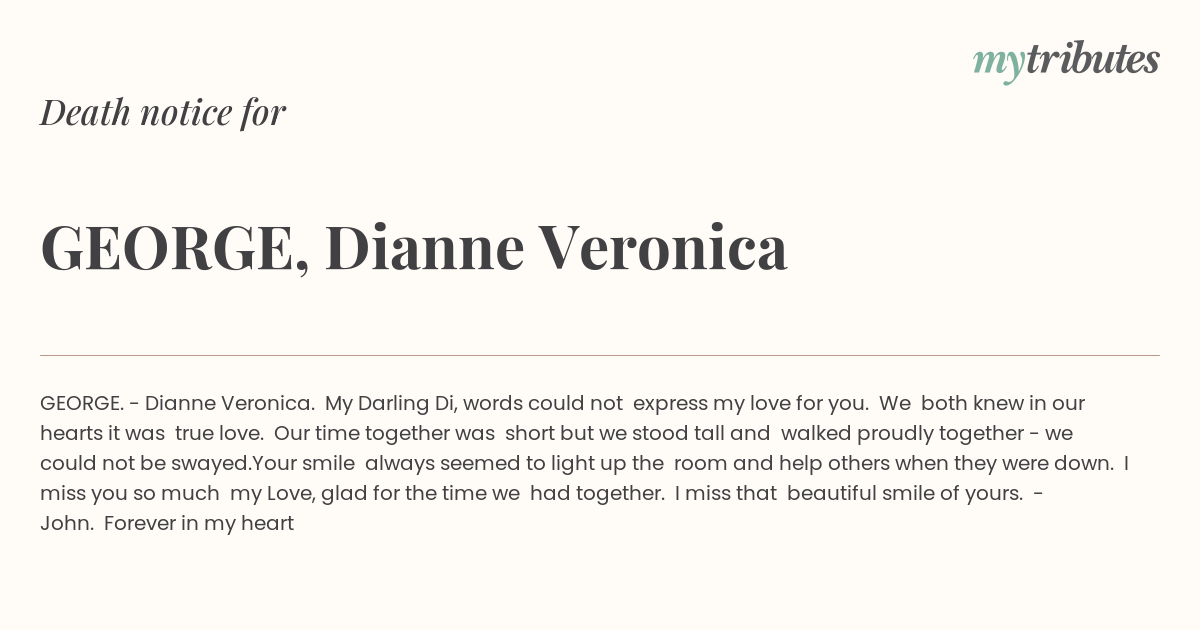Click "miss you so much" text
The width and height of the screenshot is (1200, 630).
[129, 494]
